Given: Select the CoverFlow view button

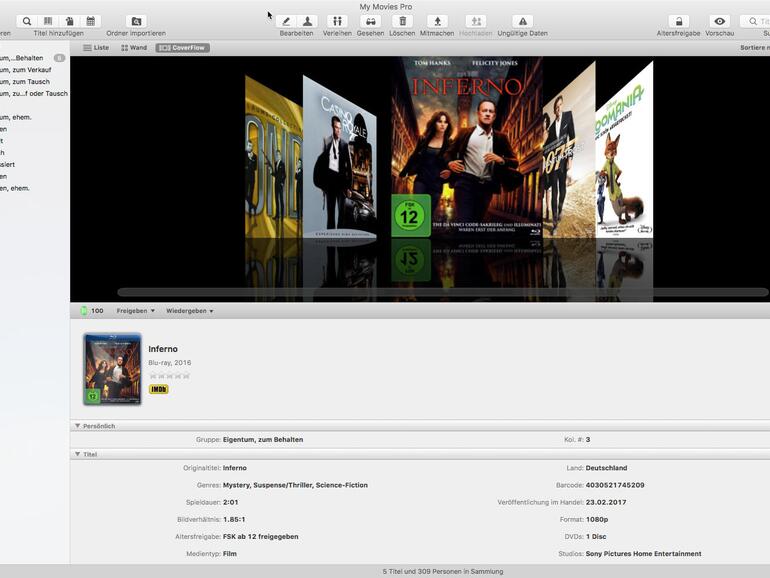Looking at the screenshot, I should pos(183,48).
